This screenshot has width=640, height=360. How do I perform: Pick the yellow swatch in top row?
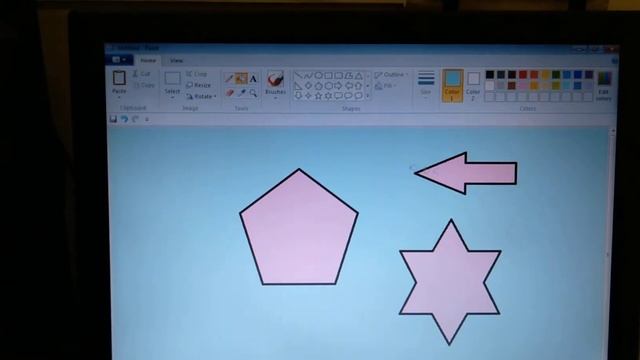pyautogui.click(x=545, y=74)
